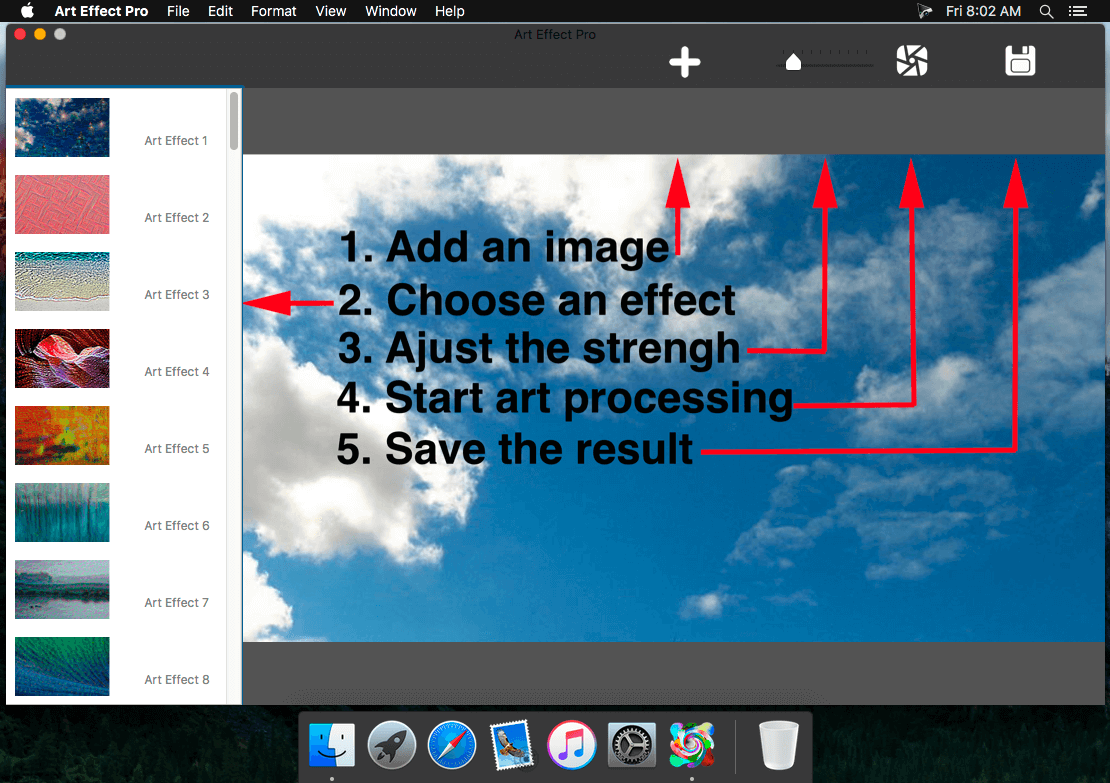The height and width of the screenshot is (783, 1110).
Task: Pick the Art Effect 4 thumbnail
Action: pyautogui.click(x=62, y=358)
